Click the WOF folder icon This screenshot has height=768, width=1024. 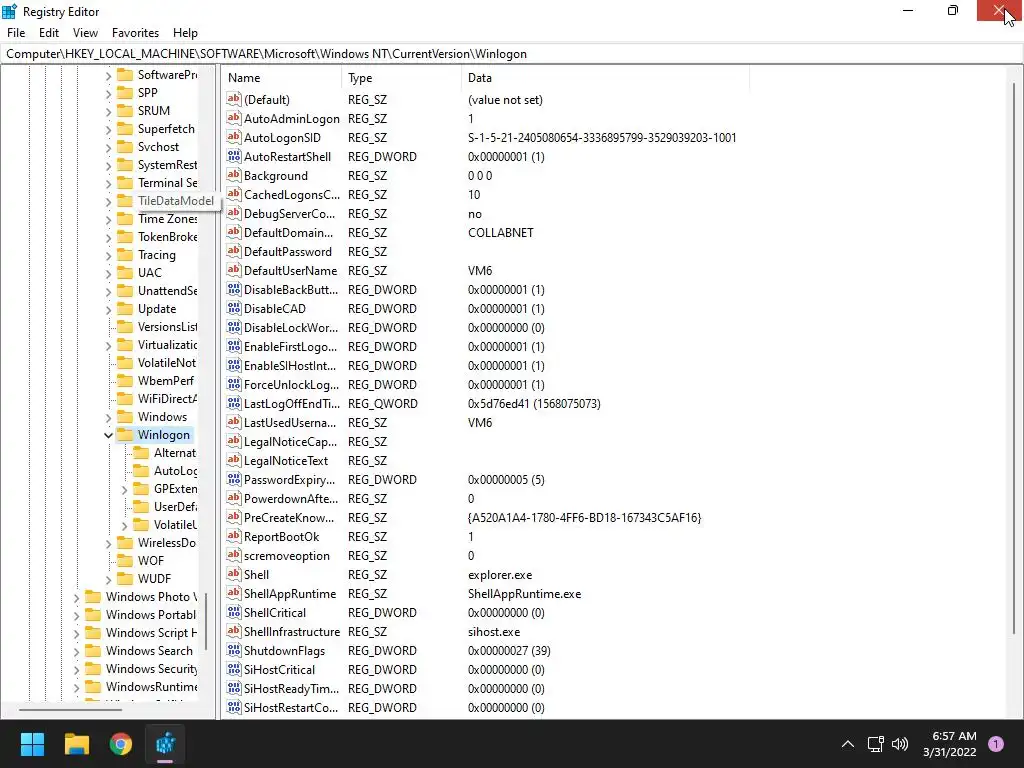[125, 560]
